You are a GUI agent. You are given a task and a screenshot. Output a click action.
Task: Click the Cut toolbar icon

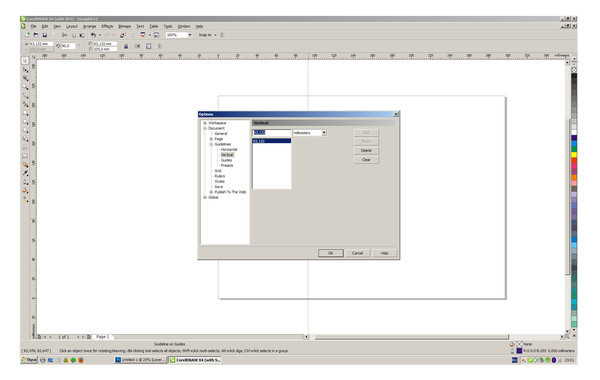pos(64,35)
